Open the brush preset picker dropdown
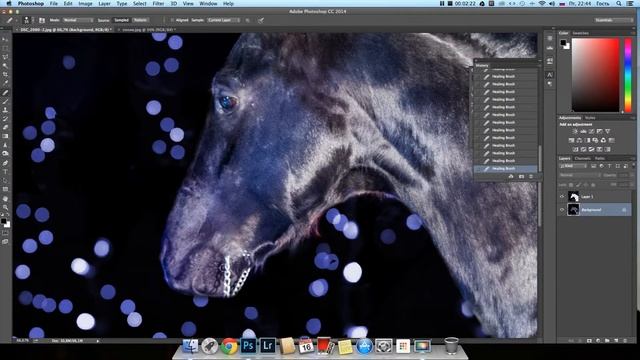 33,20
